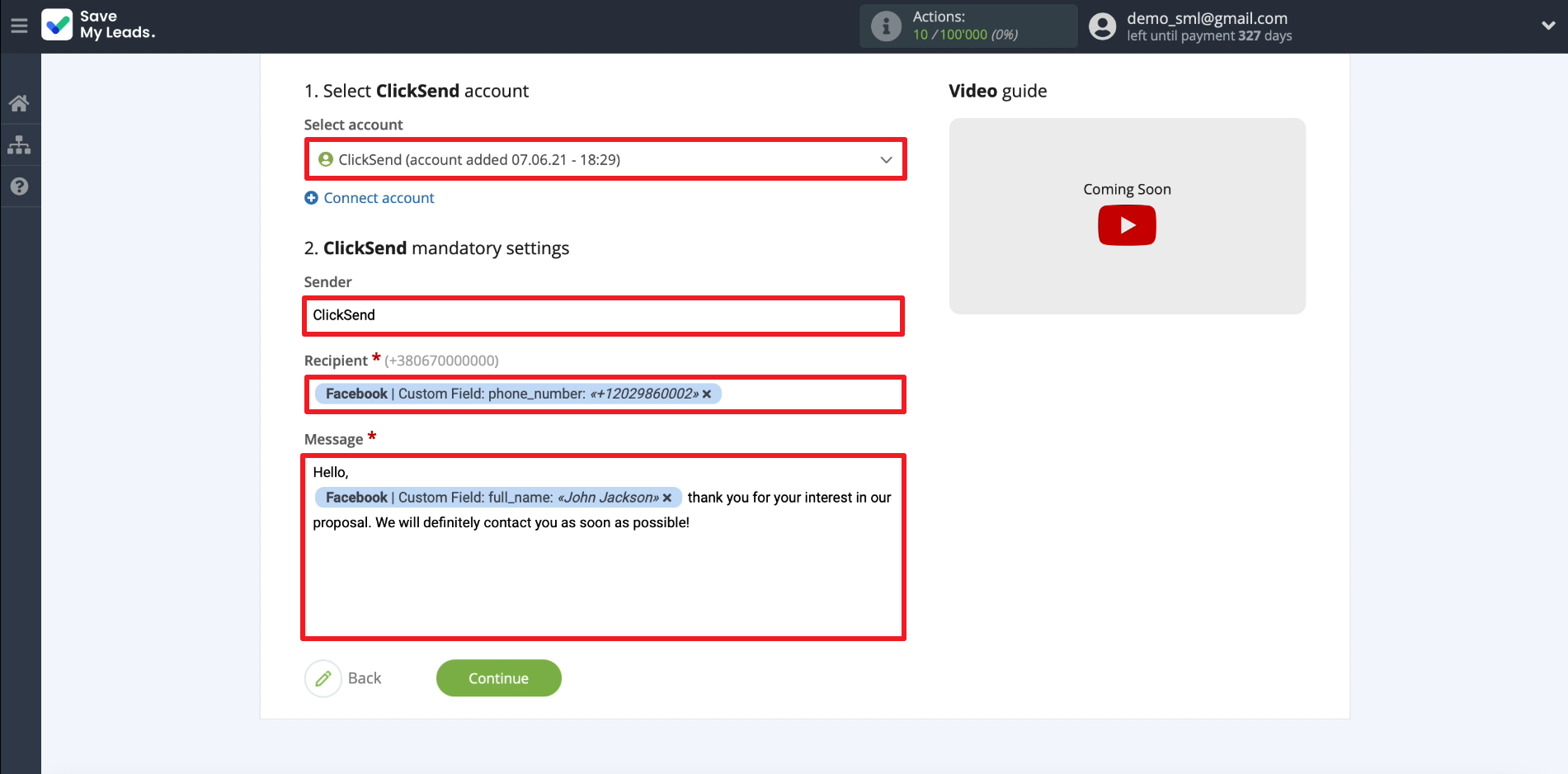Open the hamburger menu icon
Screen dimensions: 1568x774
point(19,26)
